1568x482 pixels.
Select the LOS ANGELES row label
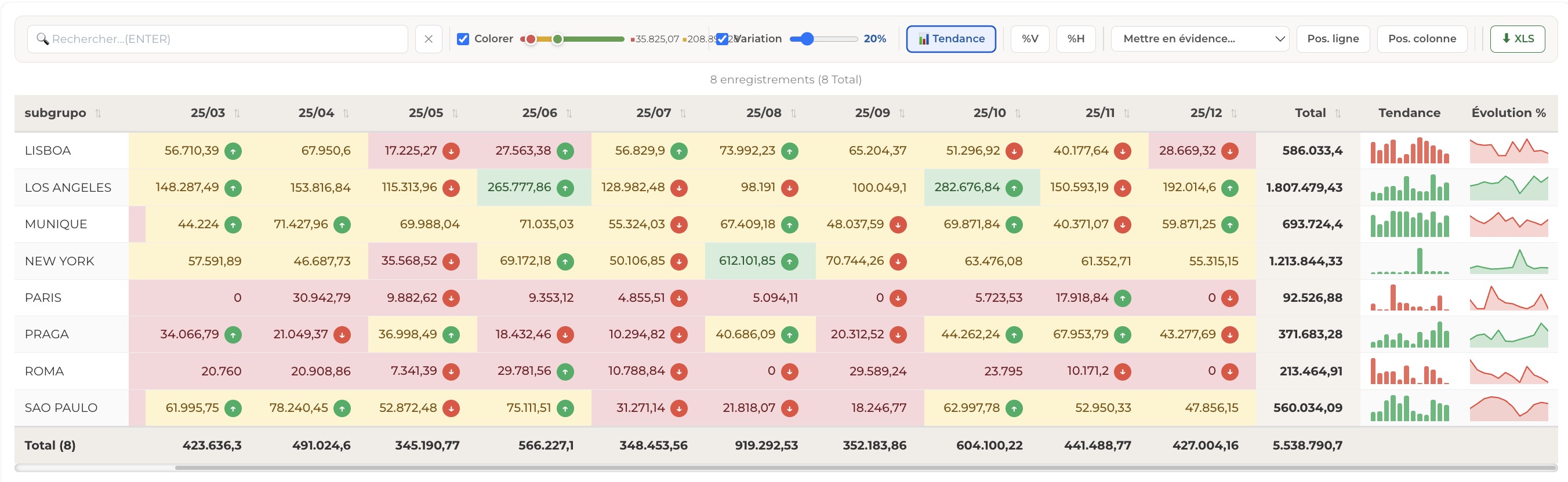tap(68, 188)
